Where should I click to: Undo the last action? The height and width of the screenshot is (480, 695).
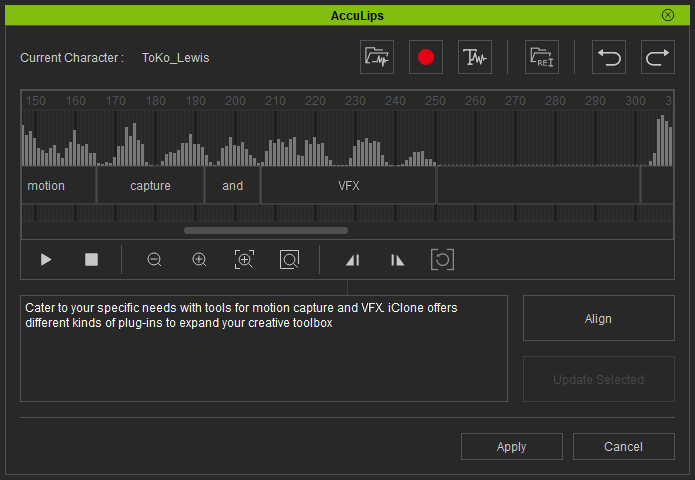coord(609,57)
